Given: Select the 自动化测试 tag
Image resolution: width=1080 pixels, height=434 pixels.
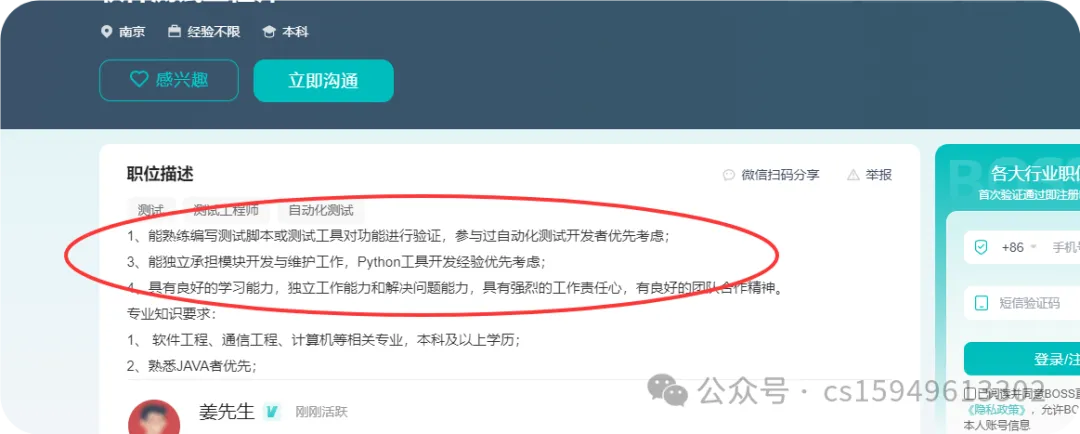Looking at the screenshot, I should point(320,210).
